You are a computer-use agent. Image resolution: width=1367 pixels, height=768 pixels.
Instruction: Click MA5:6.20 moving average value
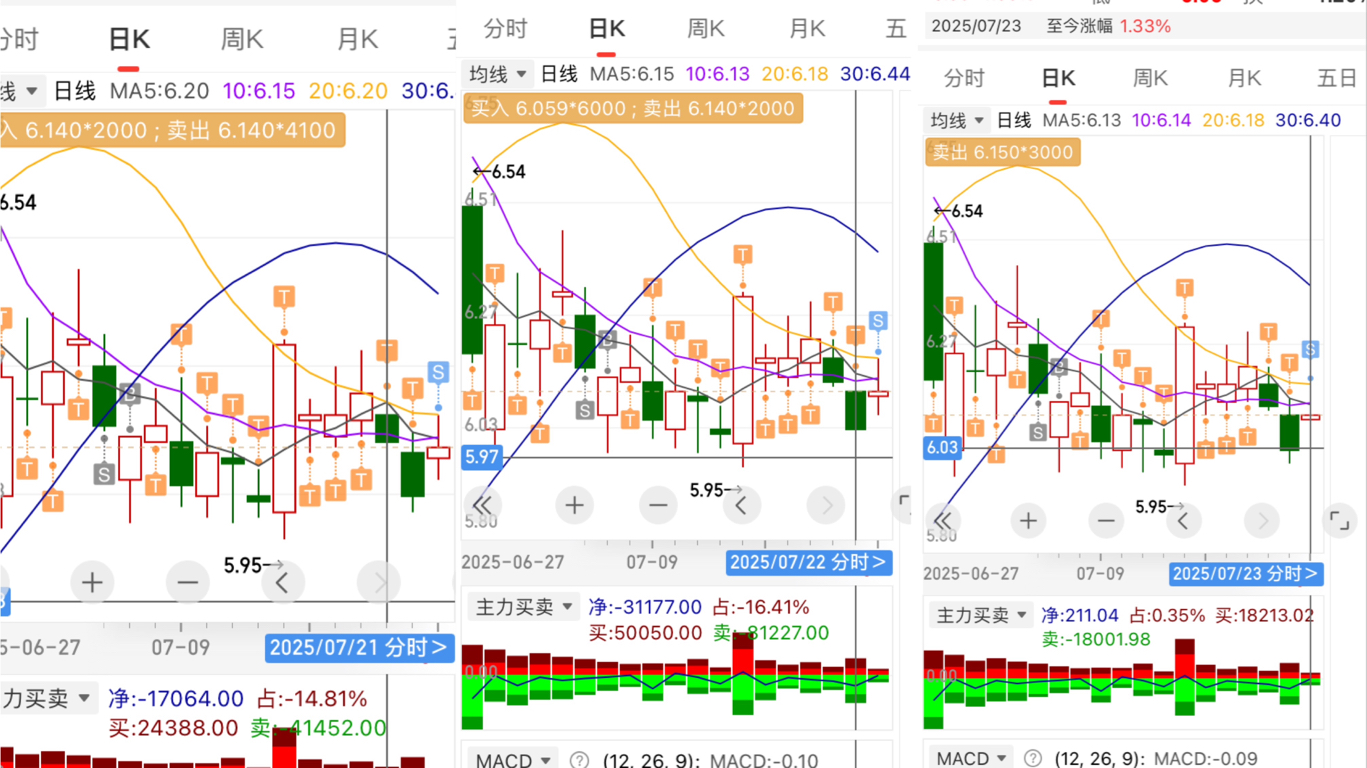pos(160,91)
